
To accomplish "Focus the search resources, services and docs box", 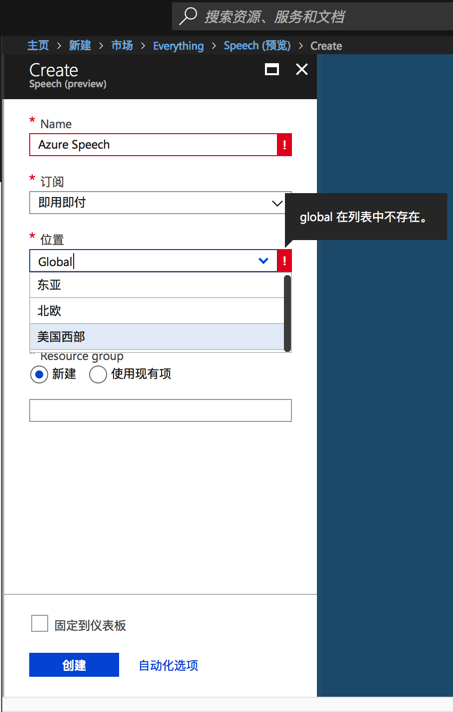I will 312,15.
